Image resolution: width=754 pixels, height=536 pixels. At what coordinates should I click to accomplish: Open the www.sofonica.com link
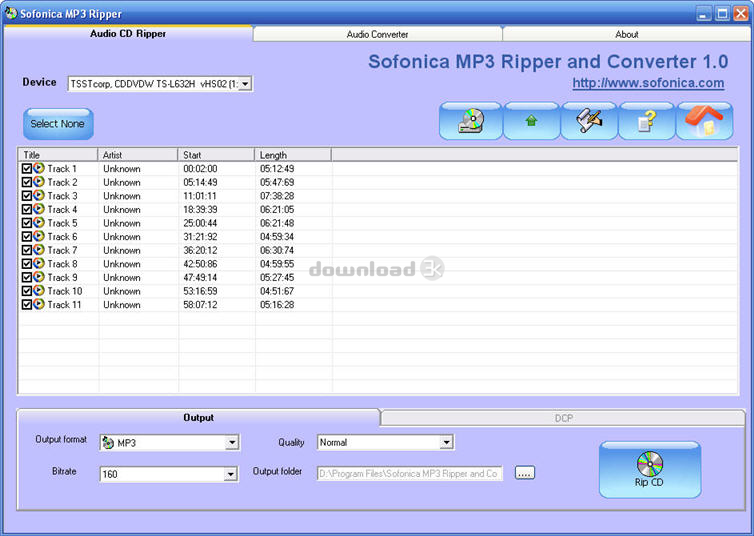pos(648,83)
